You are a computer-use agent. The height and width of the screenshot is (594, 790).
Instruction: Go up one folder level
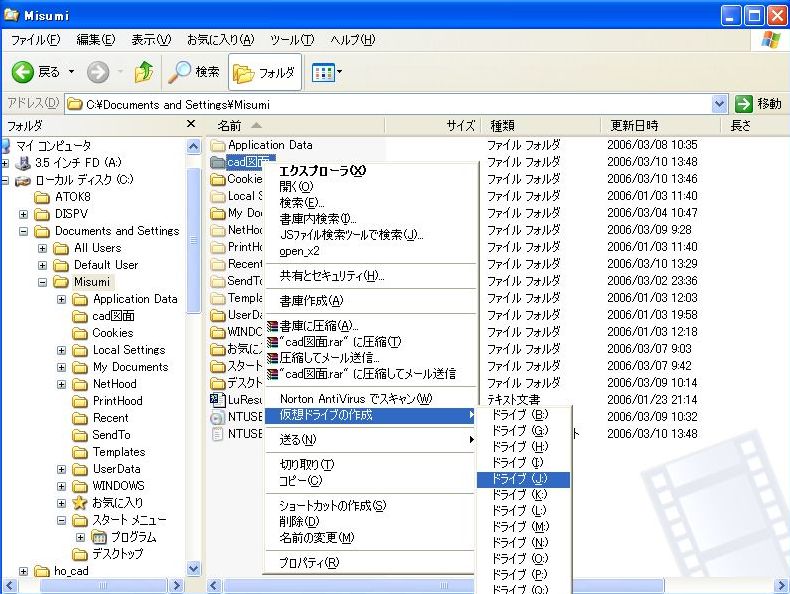pyautogui.click(x=144, y=72)
